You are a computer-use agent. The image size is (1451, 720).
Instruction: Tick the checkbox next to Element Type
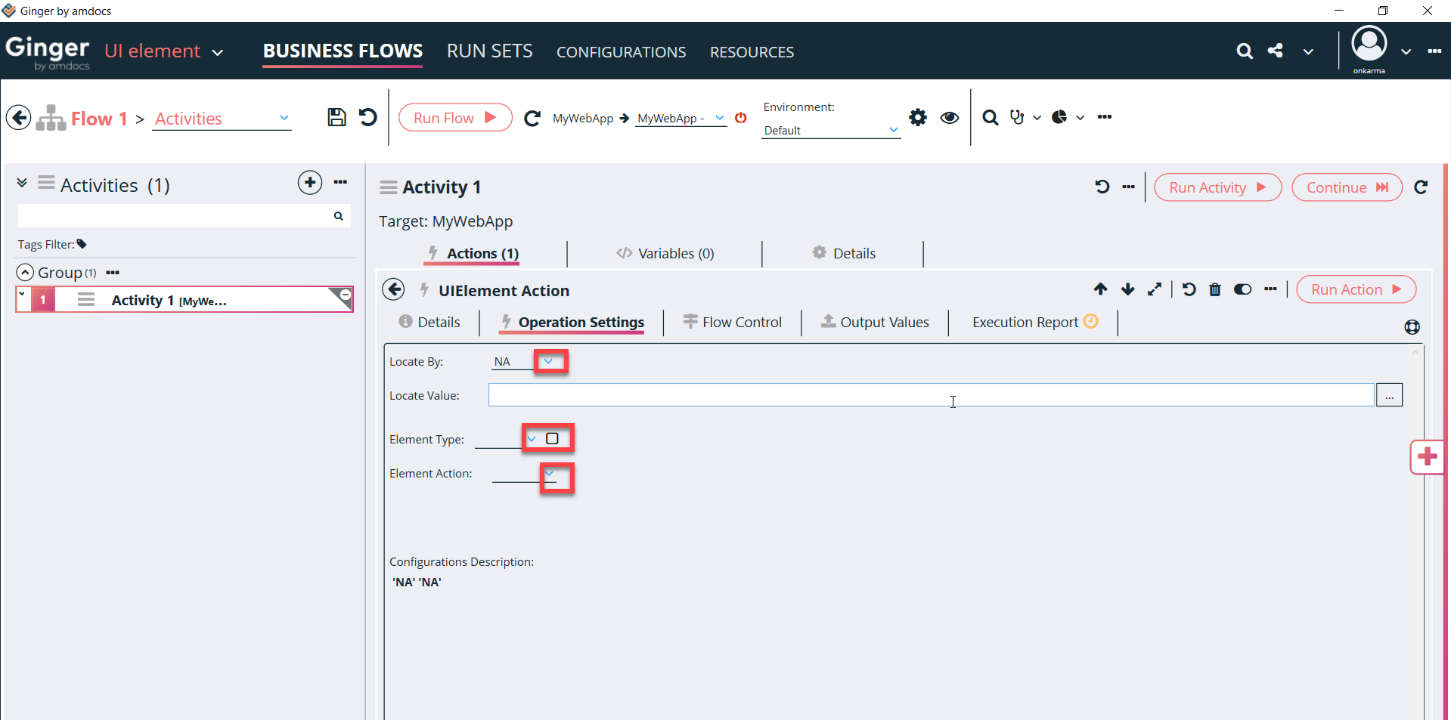pyautogui.click(x=552, y=438)
